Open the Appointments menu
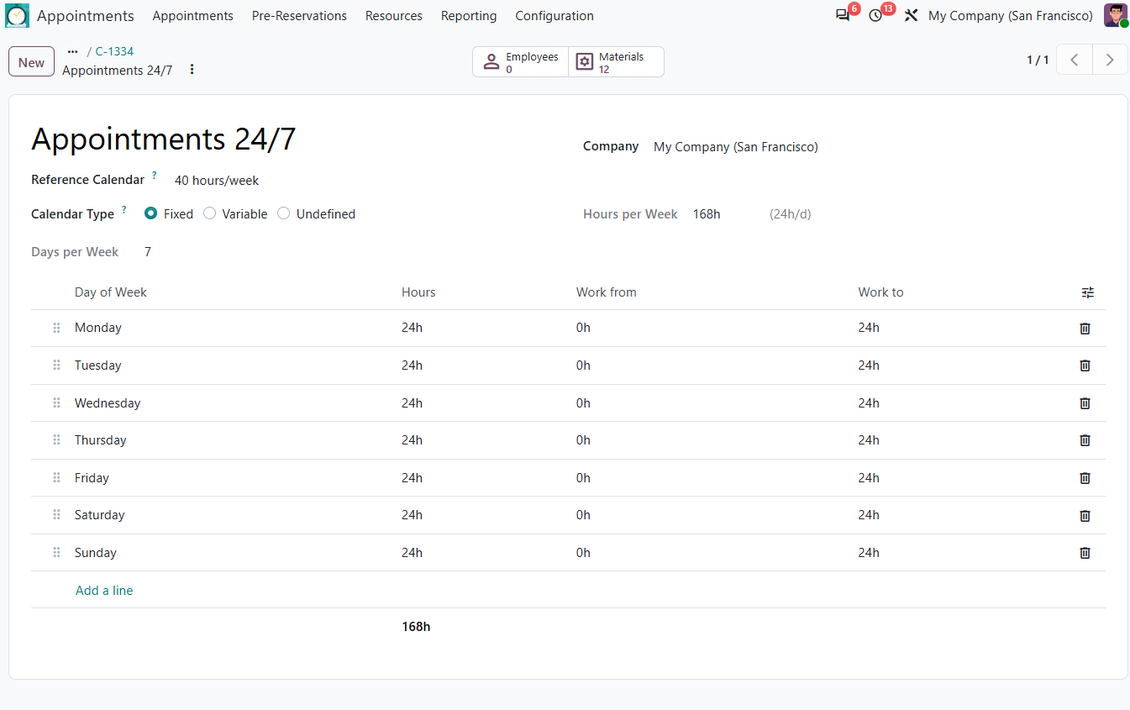This screenshot has height=710, width=1130. click(x=192, y=16)
